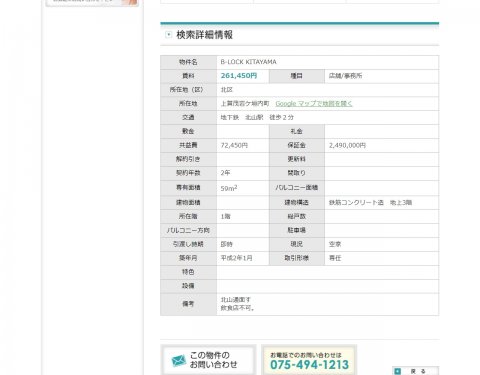Click the 即時 handover value

[227, 244]
